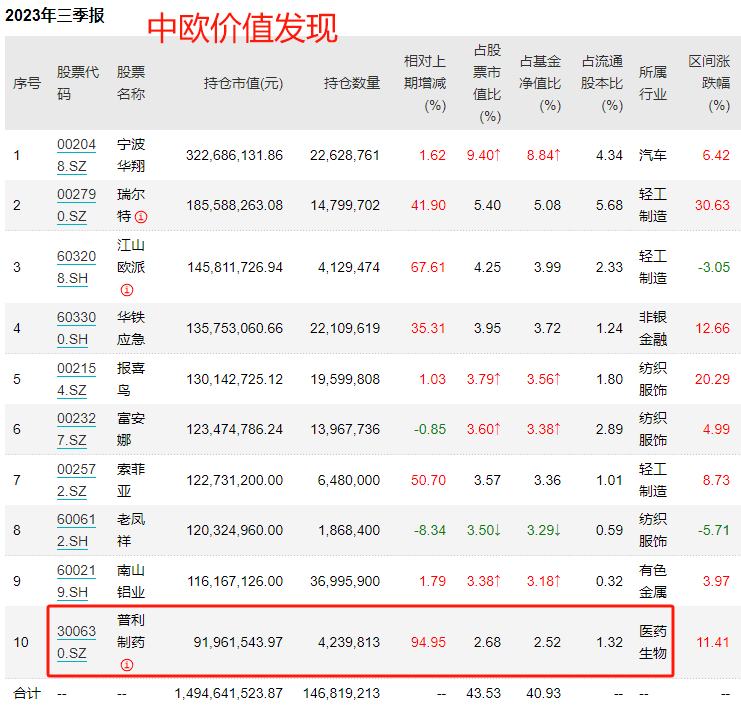Click holding value 185,588,263.08
Viewport: 741px width, 707px height.
coord(234,205)
